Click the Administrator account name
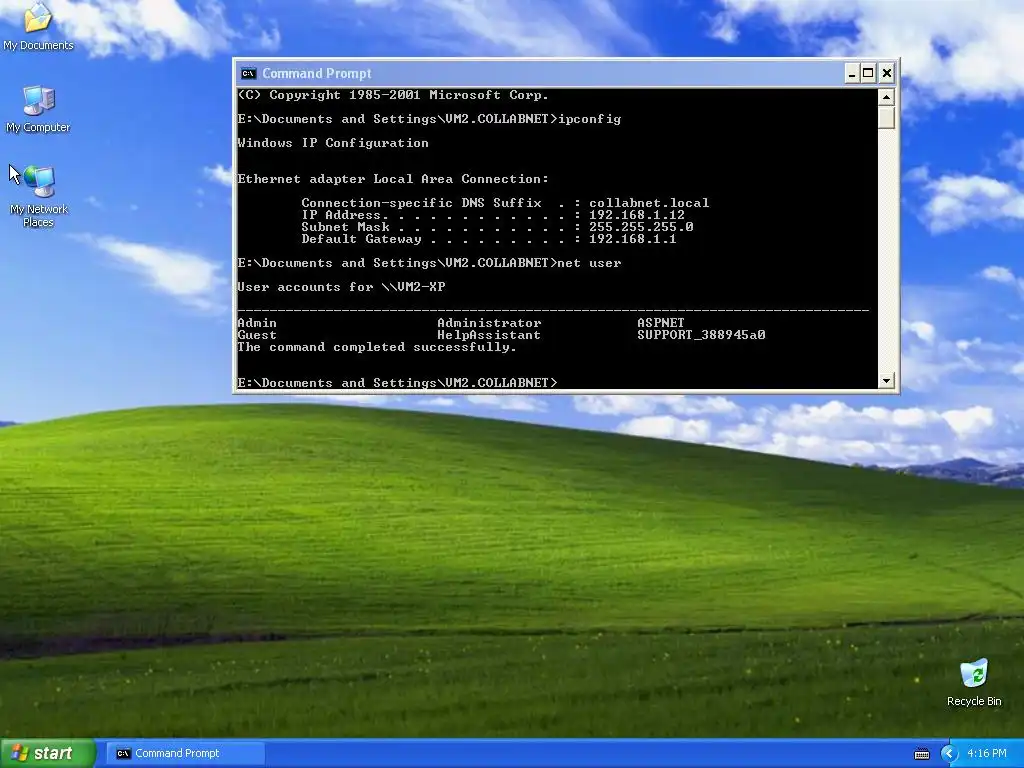This screenshot has width=1024, height=768. coord(489,323)
